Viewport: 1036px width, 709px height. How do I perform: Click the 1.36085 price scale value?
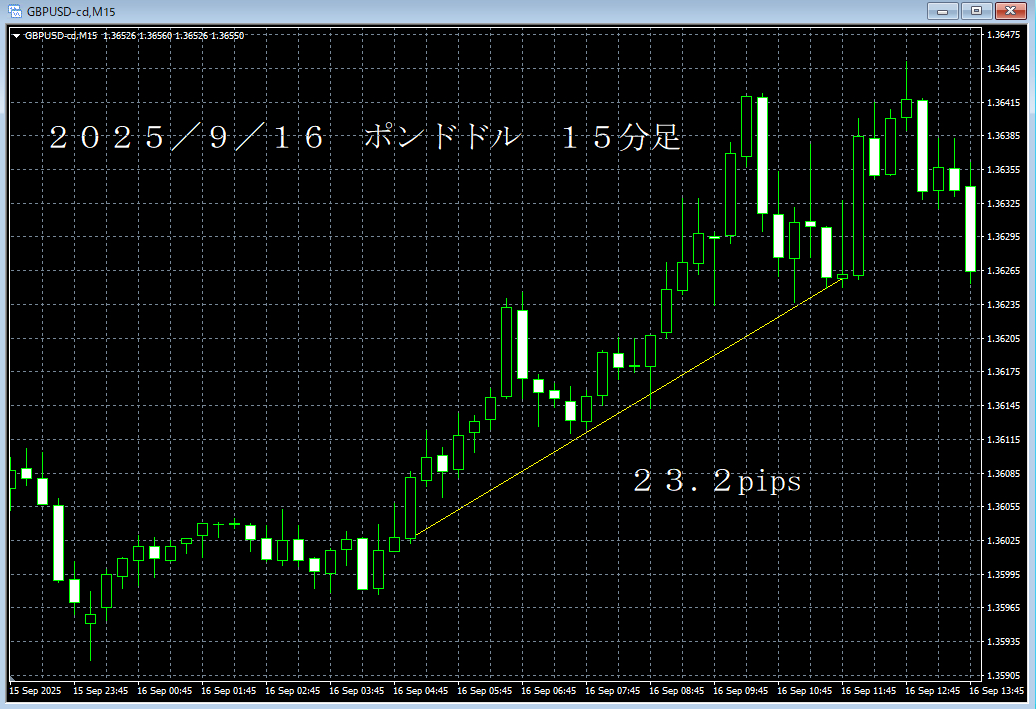point(1003,474)
